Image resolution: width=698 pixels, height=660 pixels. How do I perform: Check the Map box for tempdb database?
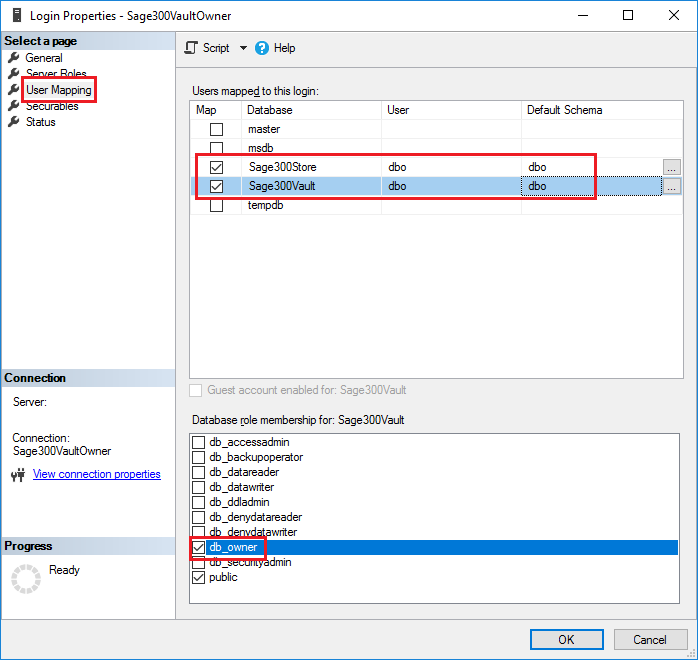[x=216, y=206]
